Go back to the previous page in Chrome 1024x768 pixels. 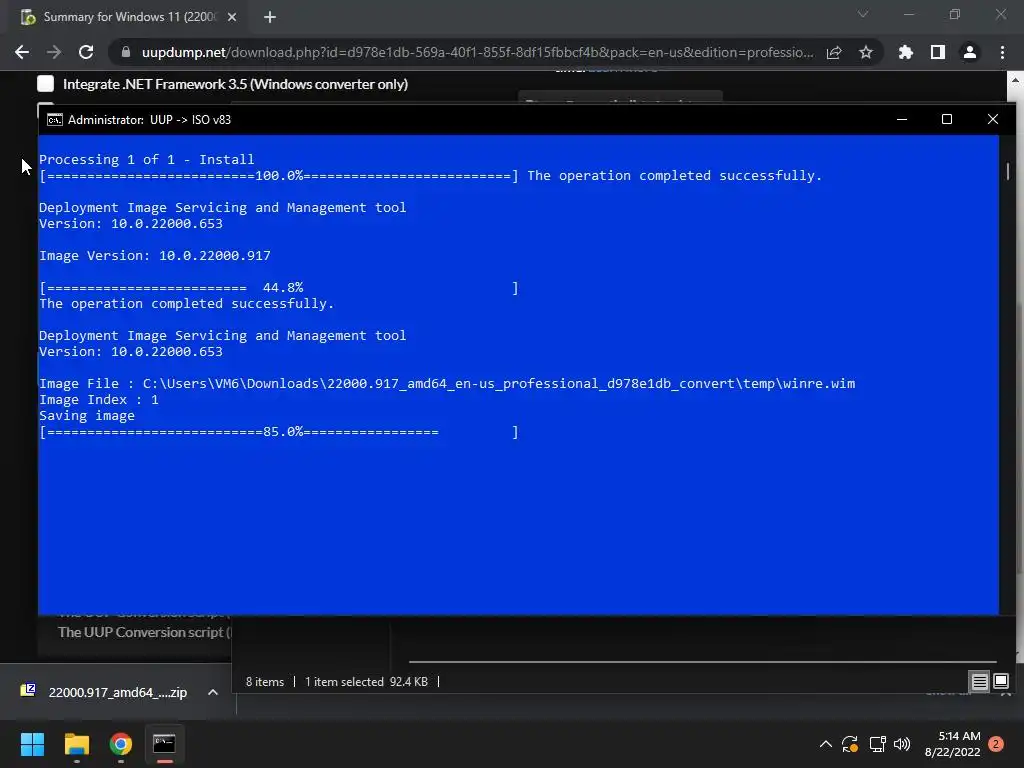[22, 52]
